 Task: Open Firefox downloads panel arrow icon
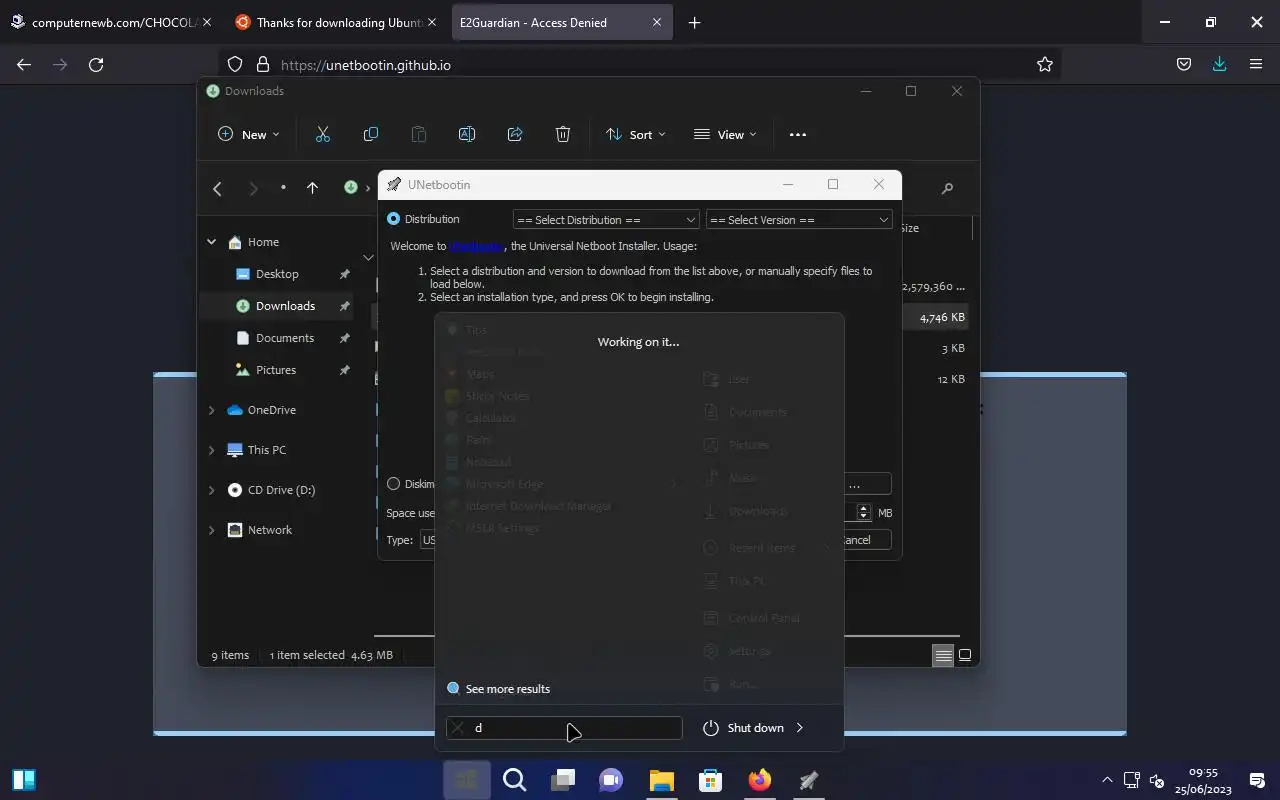click(x=1219, y=64)
